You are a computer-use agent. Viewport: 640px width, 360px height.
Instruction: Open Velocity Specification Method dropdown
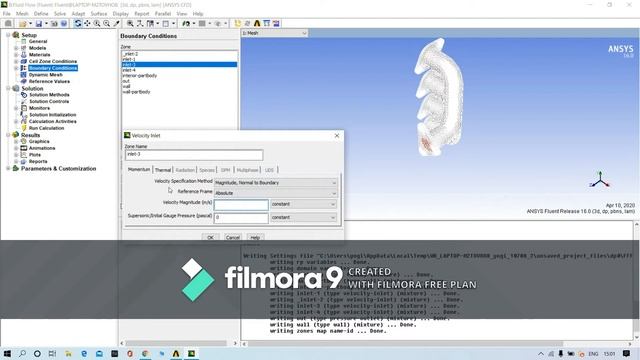point(276,183)
